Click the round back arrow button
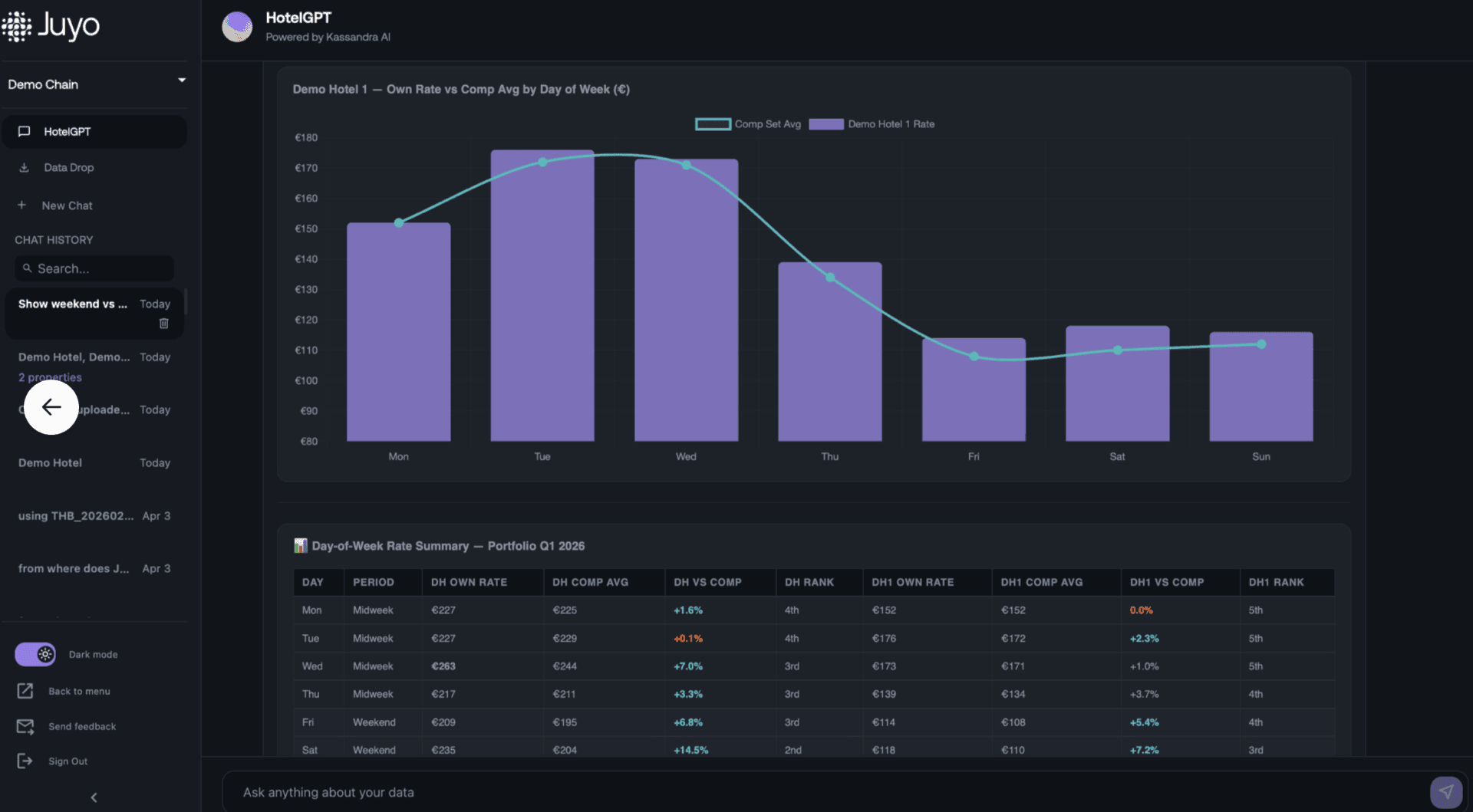1473x812 pixels. pyautogui.click(x=51, y=407)
